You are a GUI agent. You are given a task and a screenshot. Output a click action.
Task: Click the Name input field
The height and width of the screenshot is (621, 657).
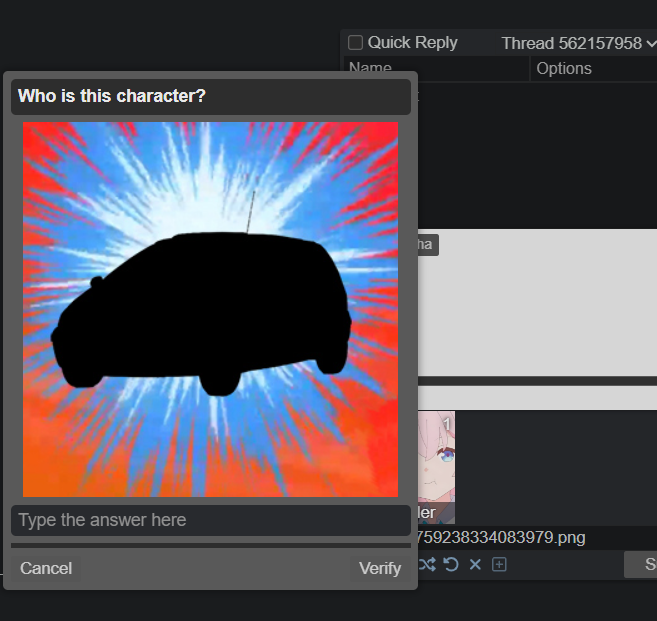[x=437, y=69]
